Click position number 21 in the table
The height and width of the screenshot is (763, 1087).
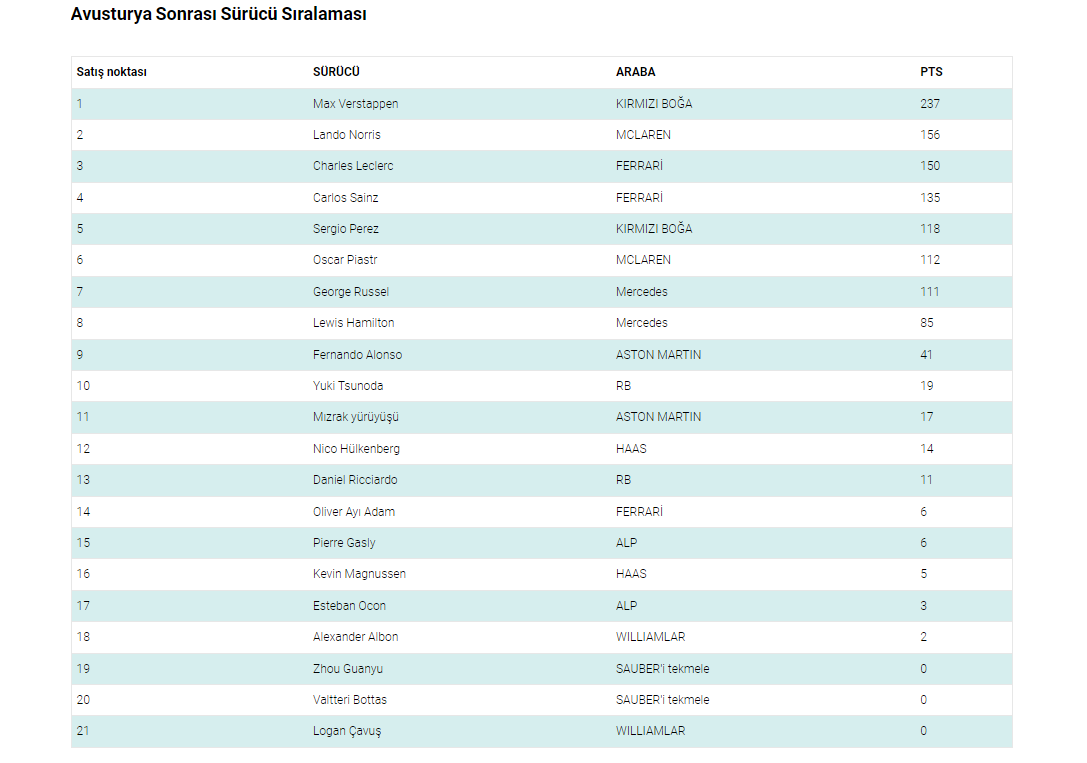coord(83,731)
